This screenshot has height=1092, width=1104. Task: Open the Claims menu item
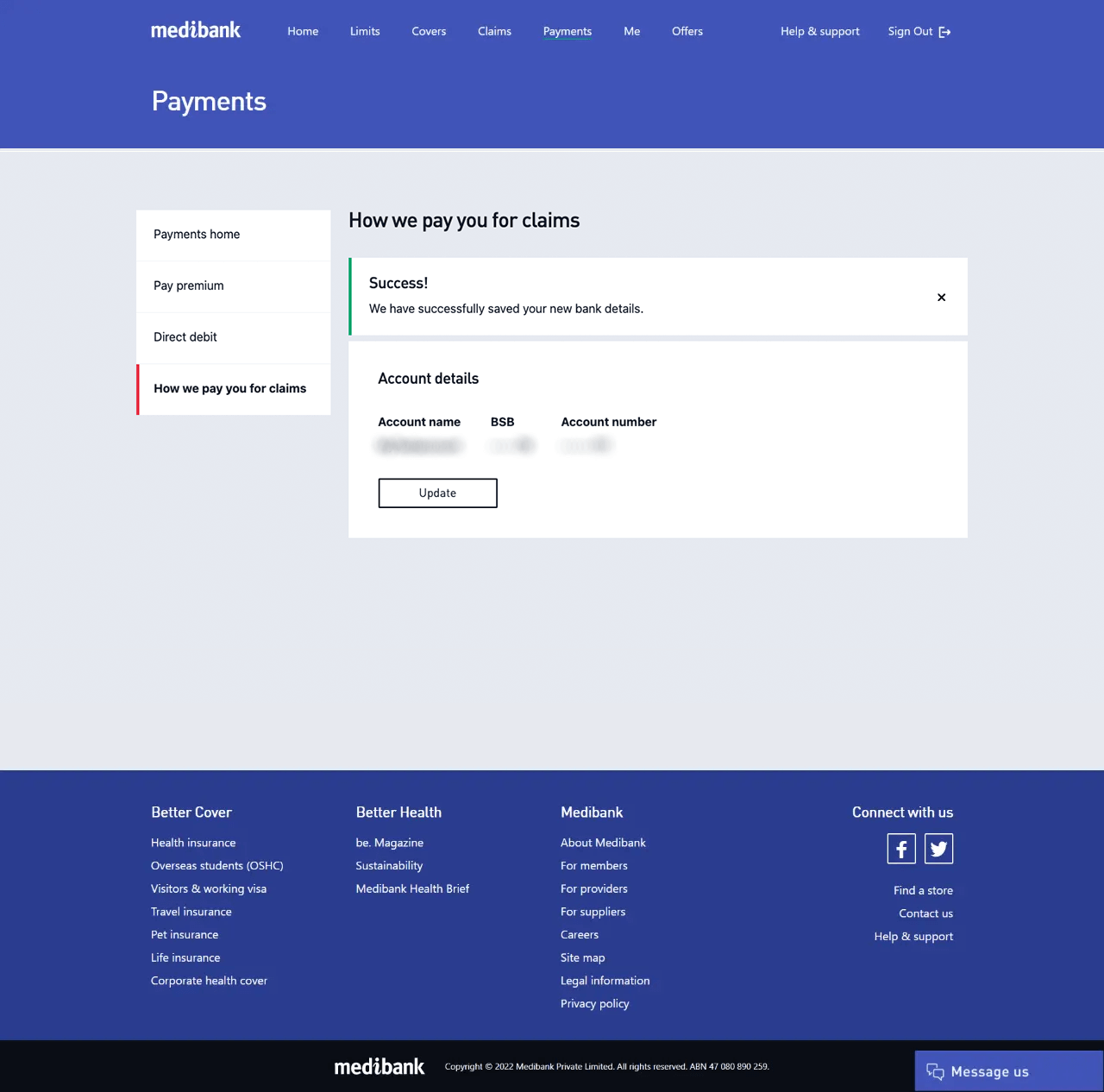494,31
